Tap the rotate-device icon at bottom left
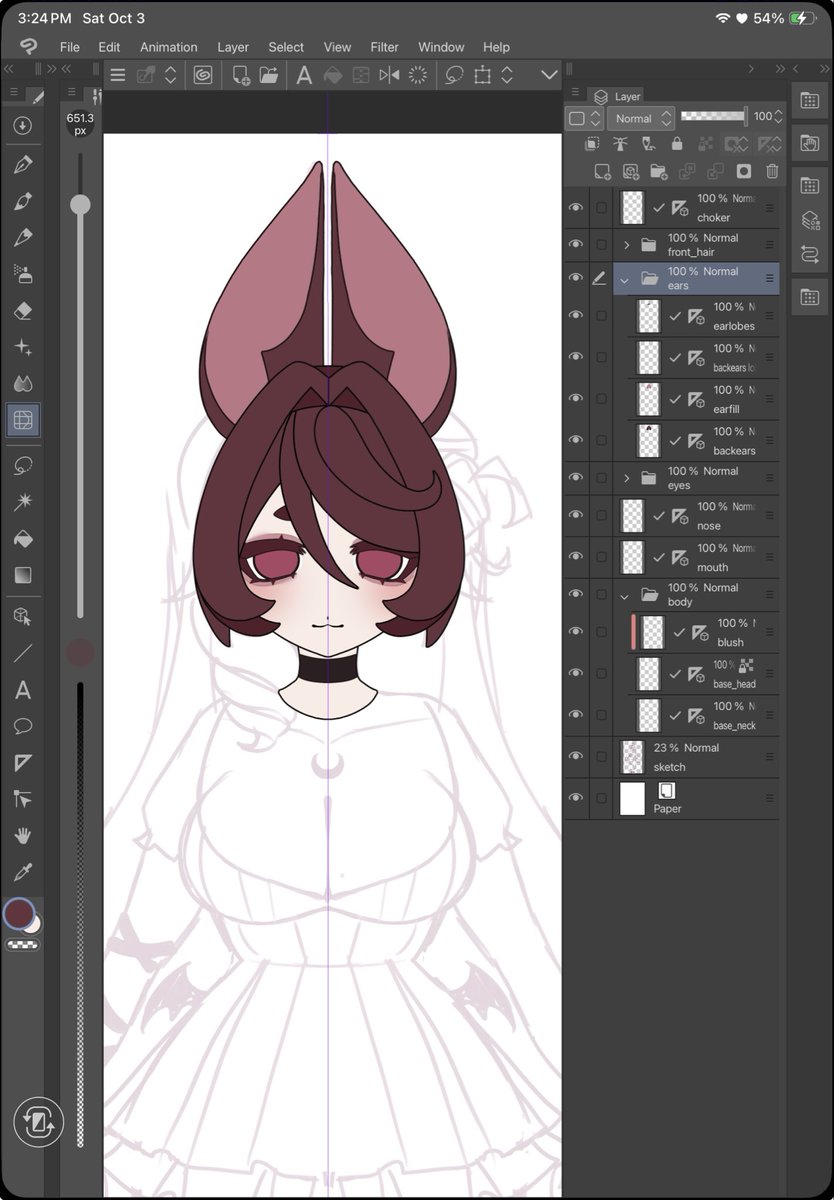 point(39,1121)
